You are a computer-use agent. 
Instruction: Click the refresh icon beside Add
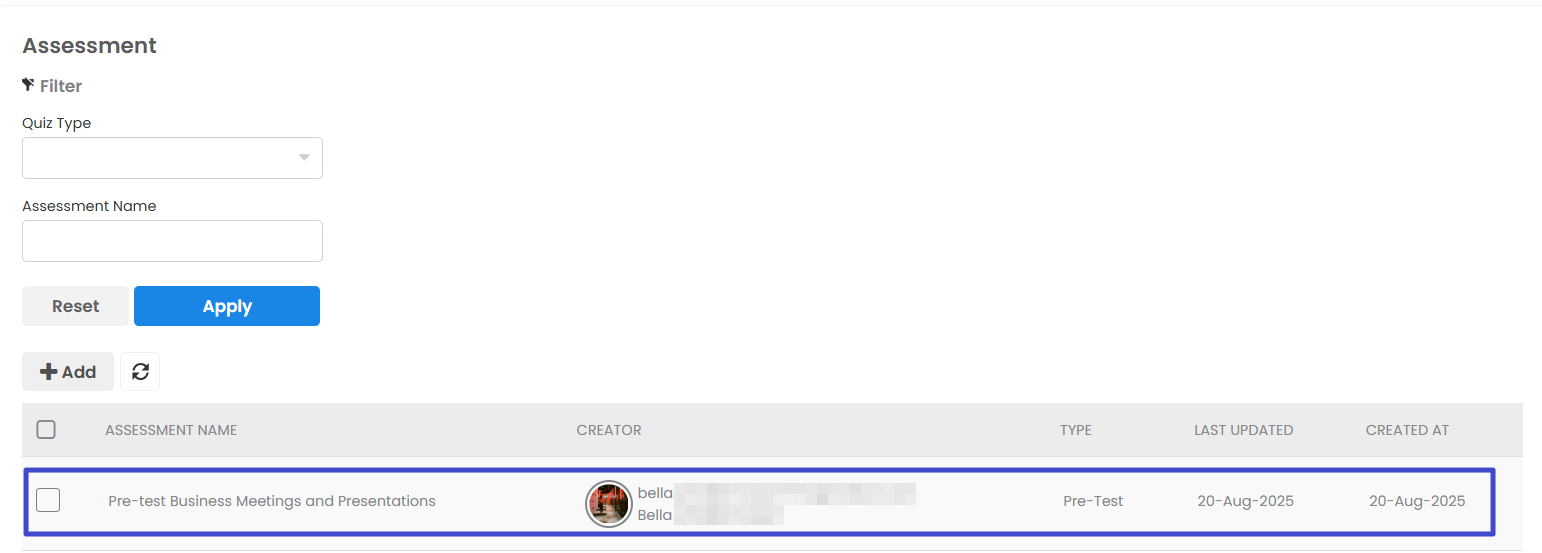pyautogui.click(x=140, y=371)
